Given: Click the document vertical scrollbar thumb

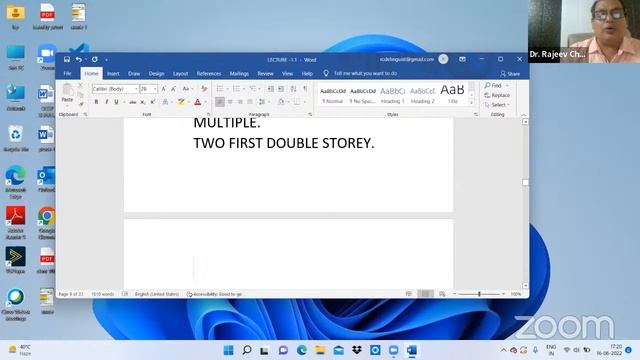Looking at the screenshot, I should pos(525,182).
